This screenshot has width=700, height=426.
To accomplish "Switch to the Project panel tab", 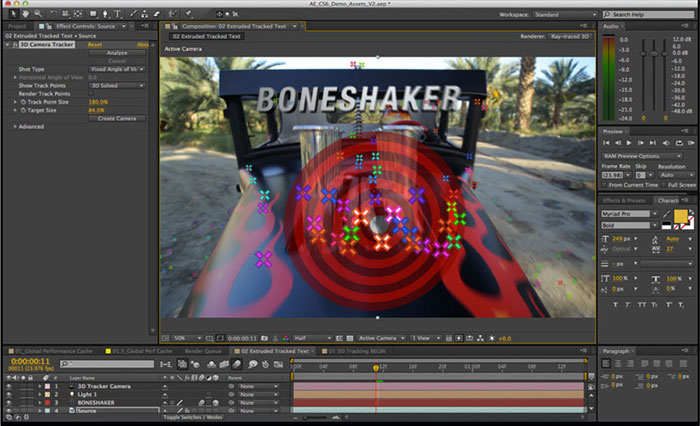I will coord(17,26).
